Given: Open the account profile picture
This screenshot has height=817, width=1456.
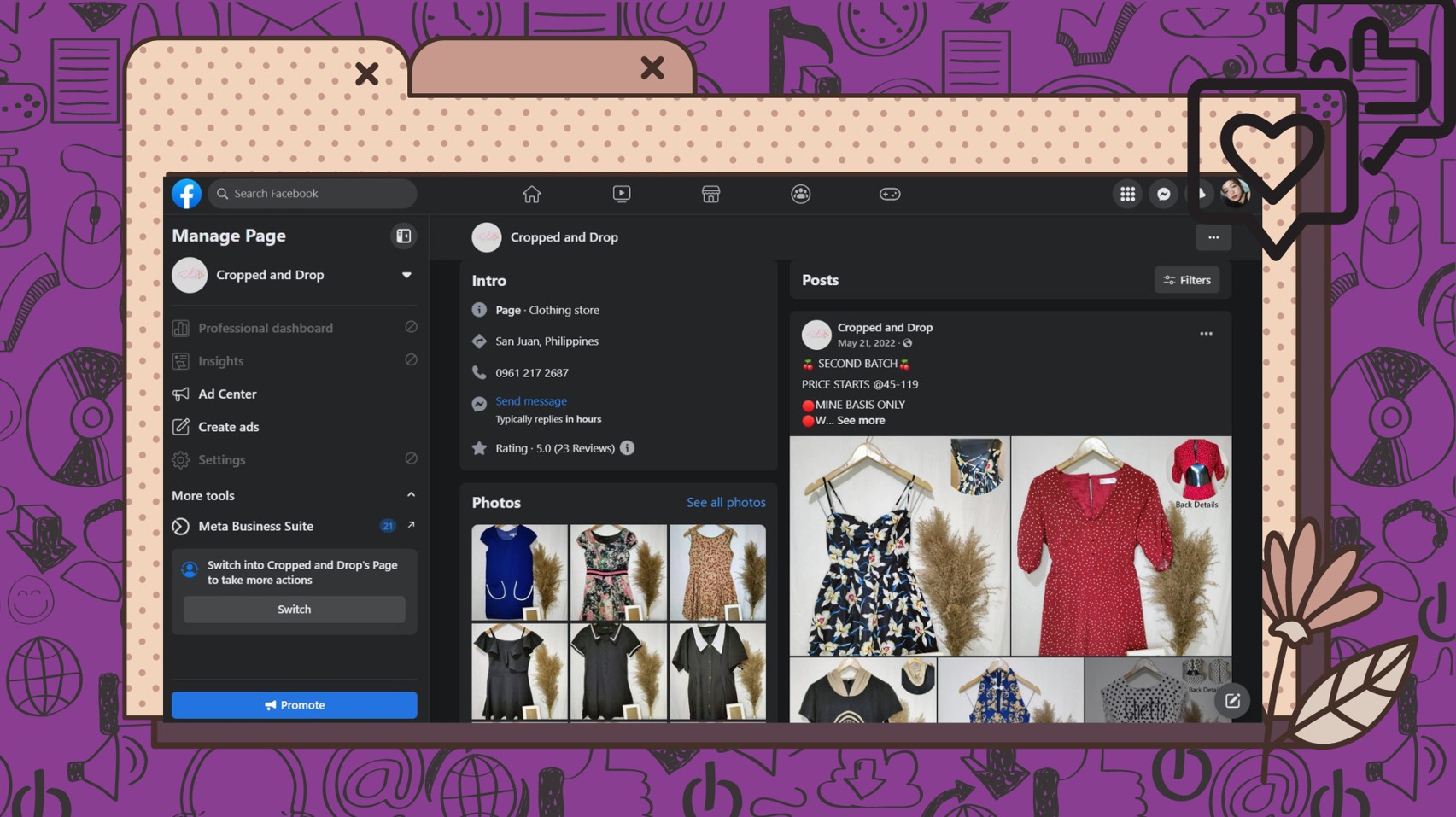Looking at the screenshot, I should pos(1234,194).
